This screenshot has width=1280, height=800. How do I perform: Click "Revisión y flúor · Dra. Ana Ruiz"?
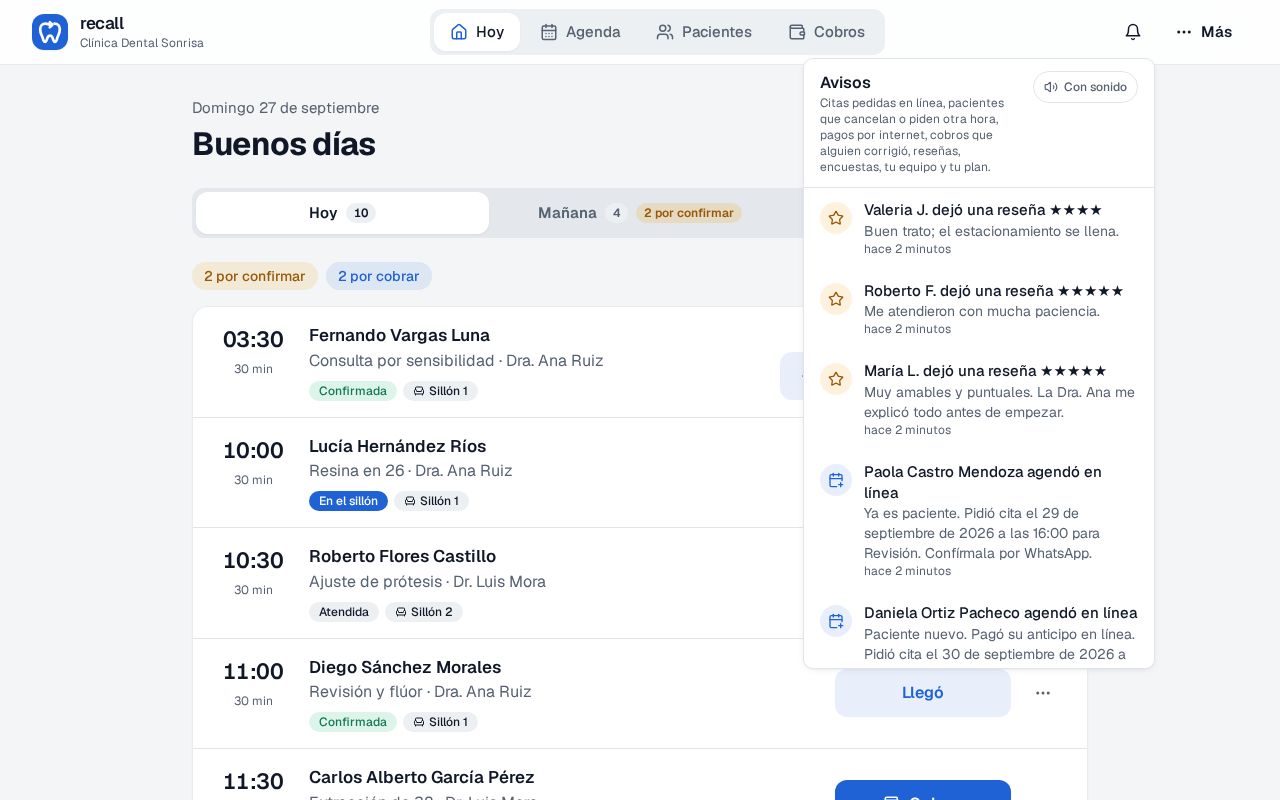(420, 691)
